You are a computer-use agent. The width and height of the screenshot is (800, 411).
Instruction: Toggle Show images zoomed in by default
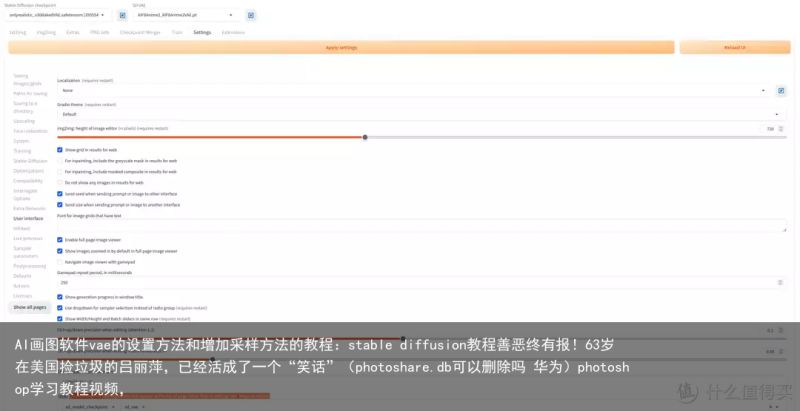[x=60, y=251]
